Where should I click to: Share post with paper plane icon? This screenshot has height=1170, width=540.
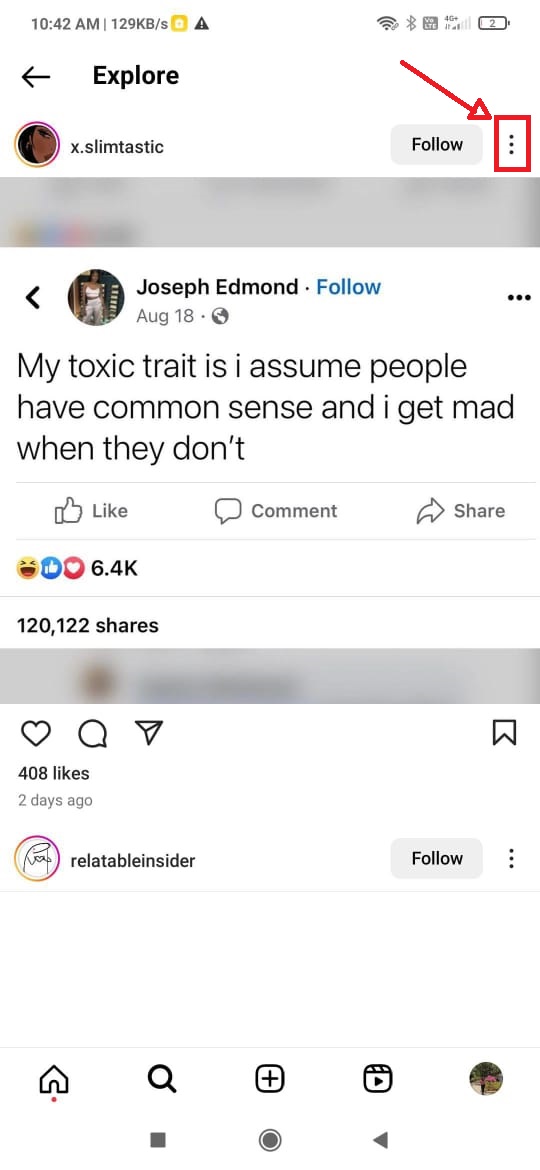tap(149, 734)
